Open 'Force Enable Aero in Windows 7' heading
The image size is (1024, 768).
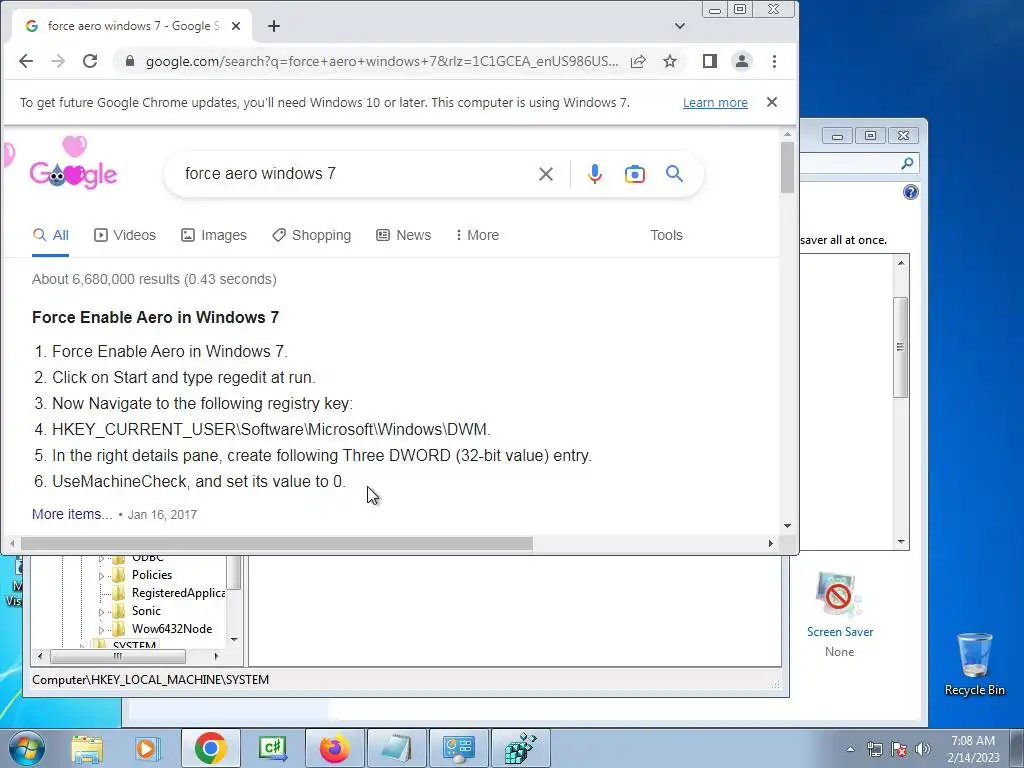pyautogui.click(x=155, y=317)
